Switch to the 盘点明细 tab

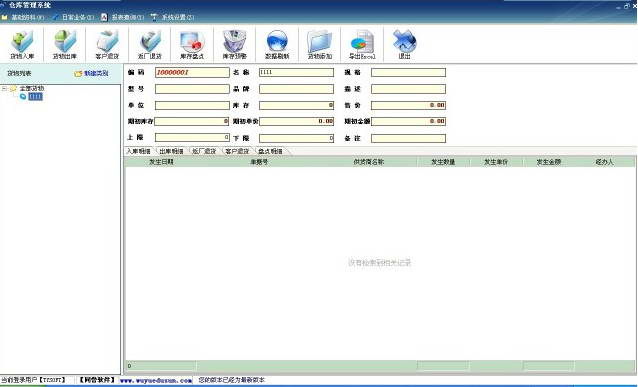pyautogui.click(x=270, y=151)
